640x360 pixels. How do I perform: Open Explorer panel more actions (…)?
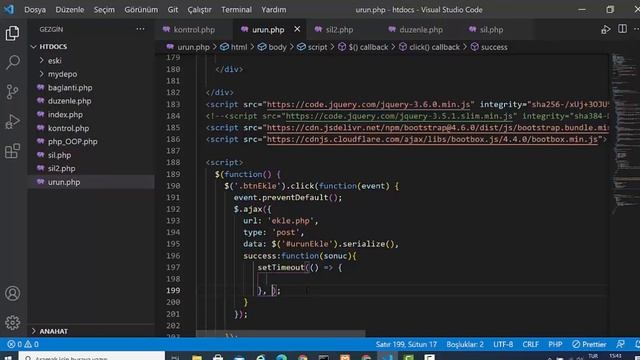pyautogui.click(x=140, y=29)
